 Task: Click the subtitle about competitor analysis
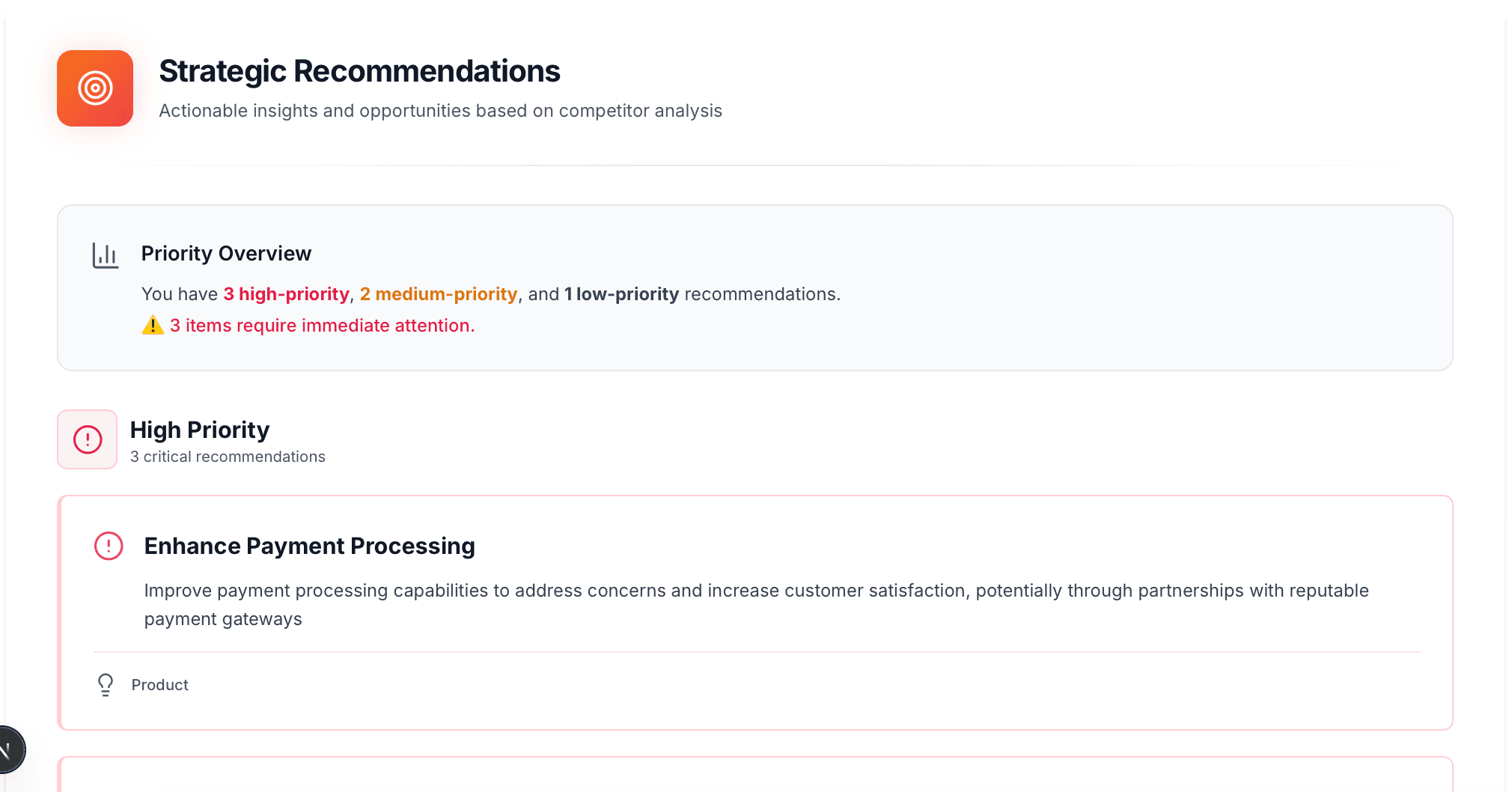[440, 111]
